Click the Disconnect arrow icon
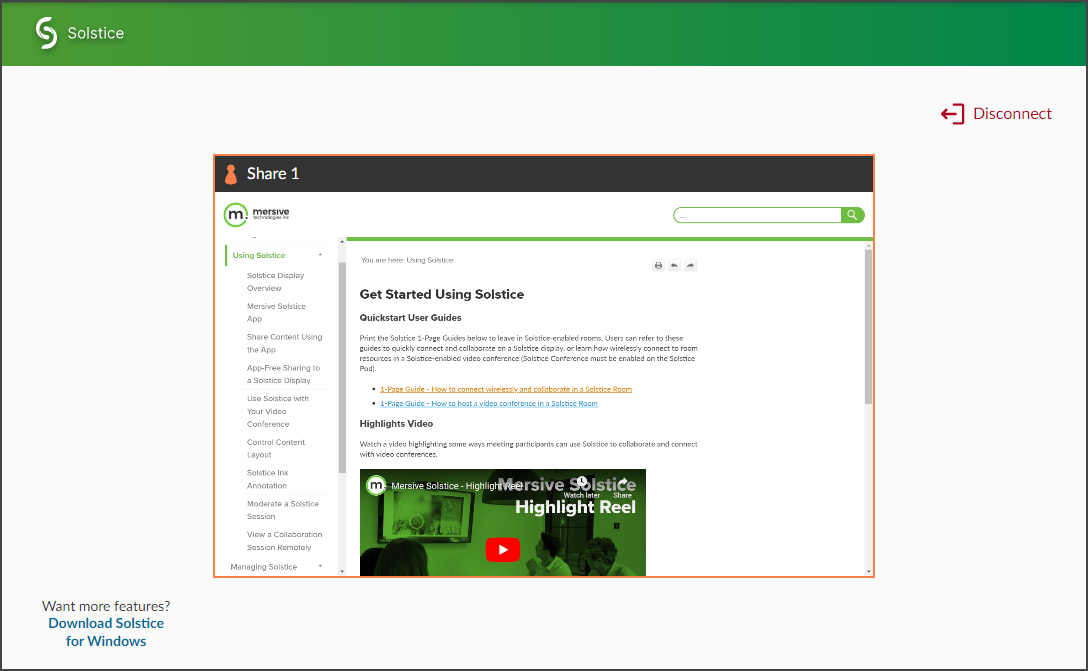Viewport: 1088px width, 671px height. click(953, 114)
